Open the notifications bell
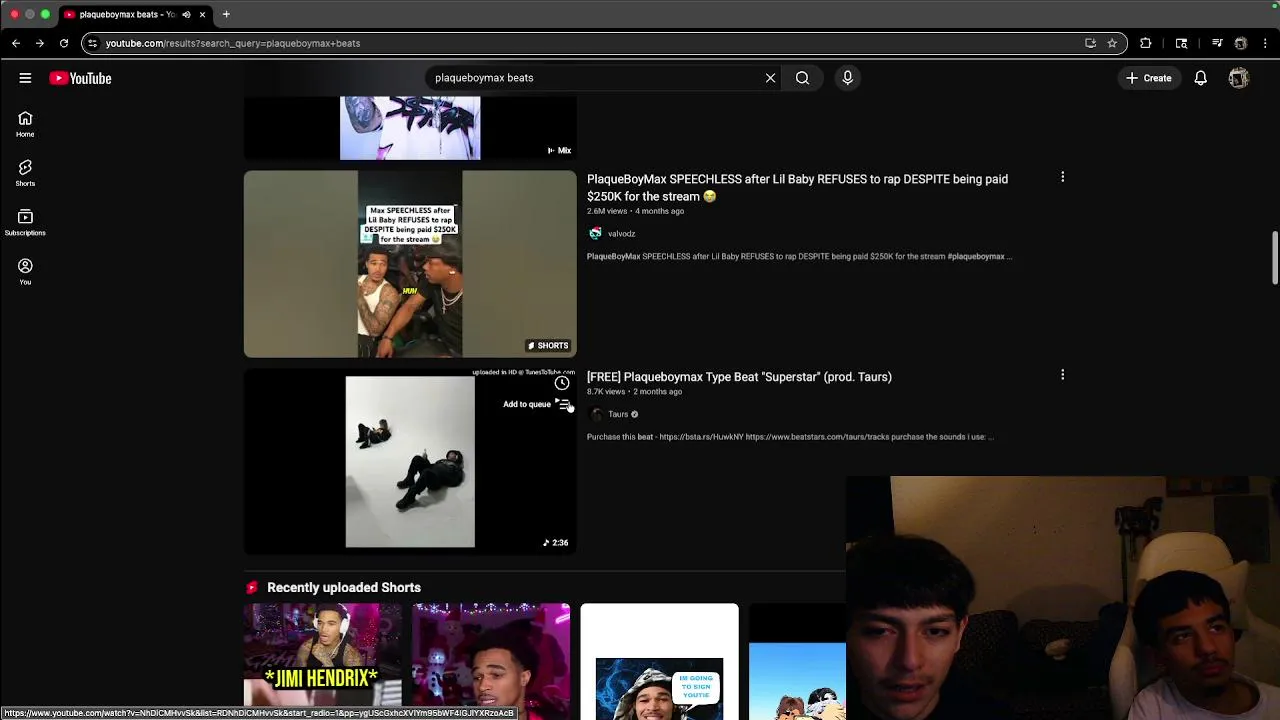 pos(1200,78)
